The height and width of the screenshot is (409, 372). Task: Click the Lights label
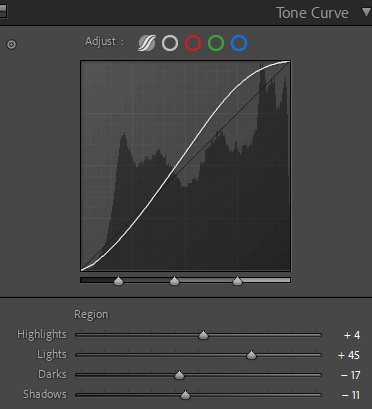pos(52,355)
